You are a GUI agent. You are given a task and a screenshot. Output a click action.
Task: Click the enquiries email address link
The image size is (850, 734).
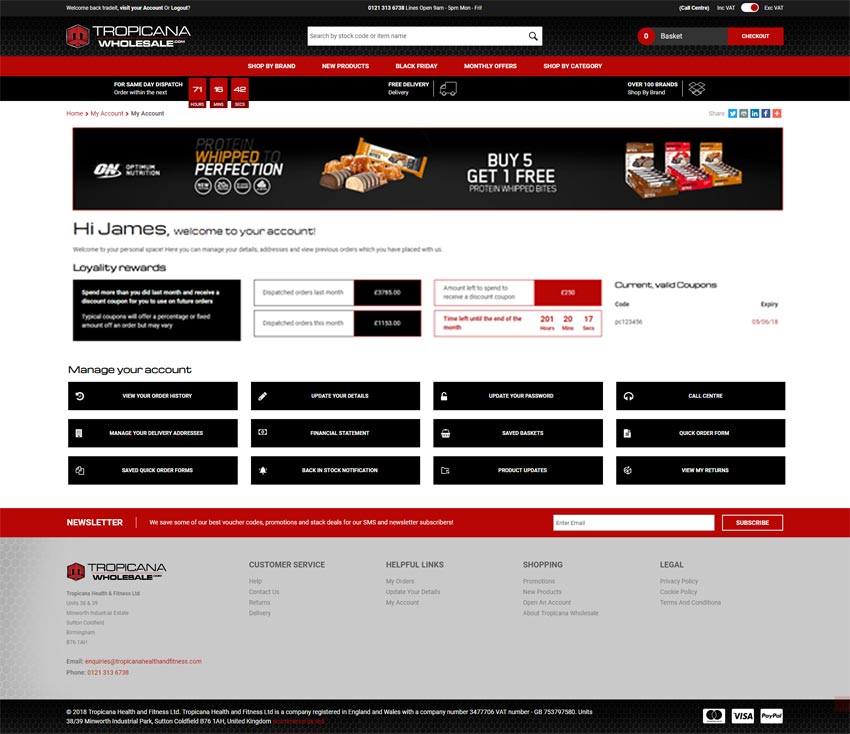(x=143, y=661)
